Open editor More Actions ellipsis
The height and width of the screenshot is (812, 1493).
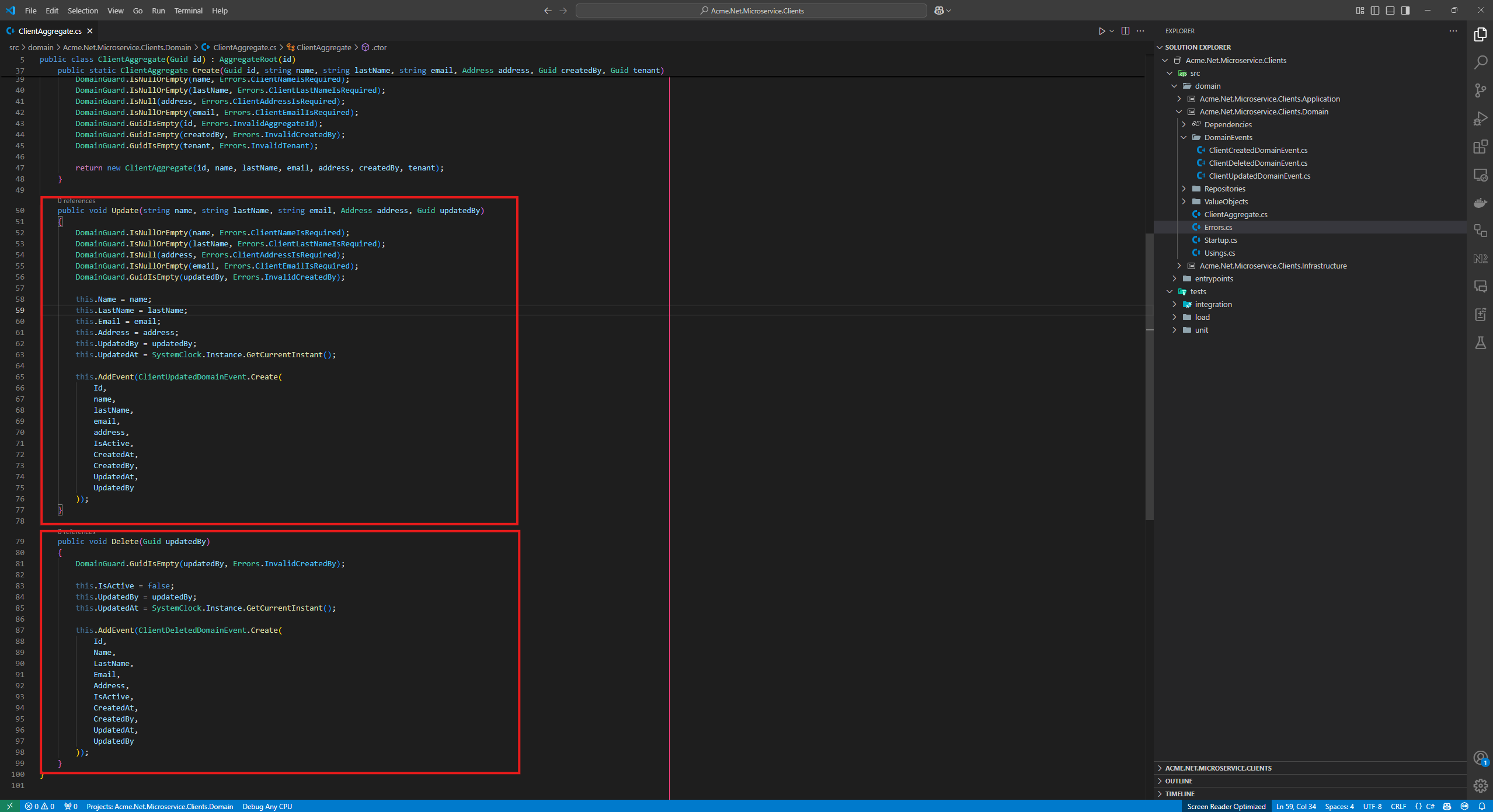click(x=1140, y=31)
